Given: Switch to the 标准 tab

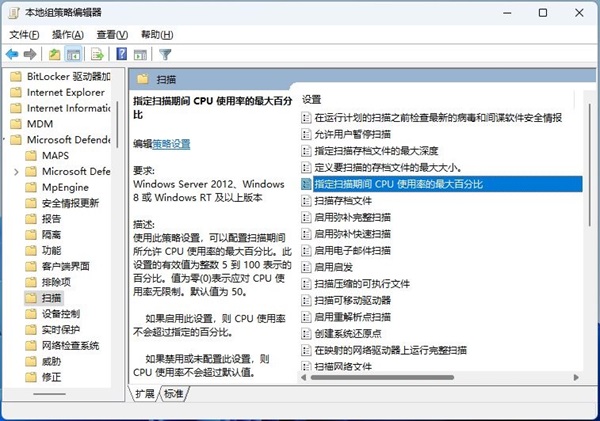Looking at the screenshot, I should tap(173, 393).
